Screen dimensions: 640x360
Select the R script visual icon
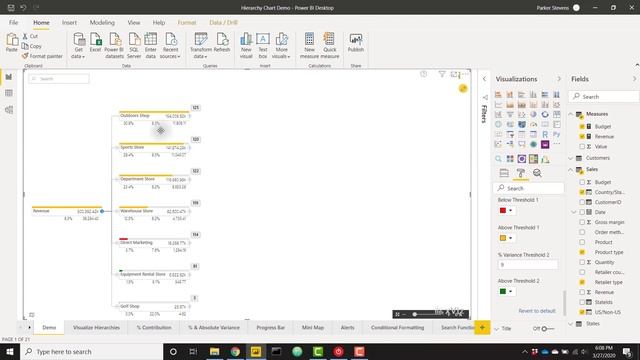tap(545, 134)
